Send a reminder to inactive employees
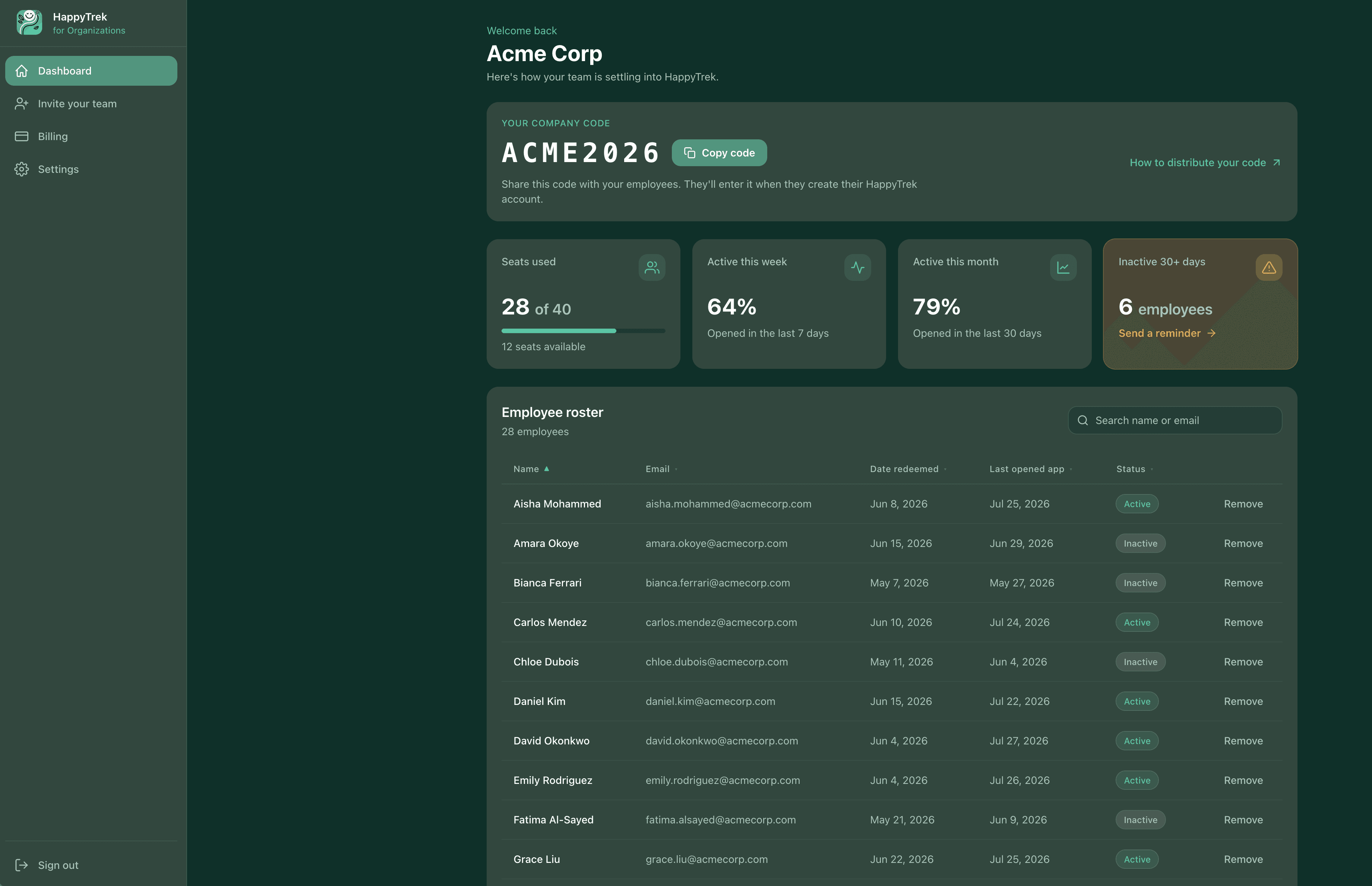 point(1167,333)
